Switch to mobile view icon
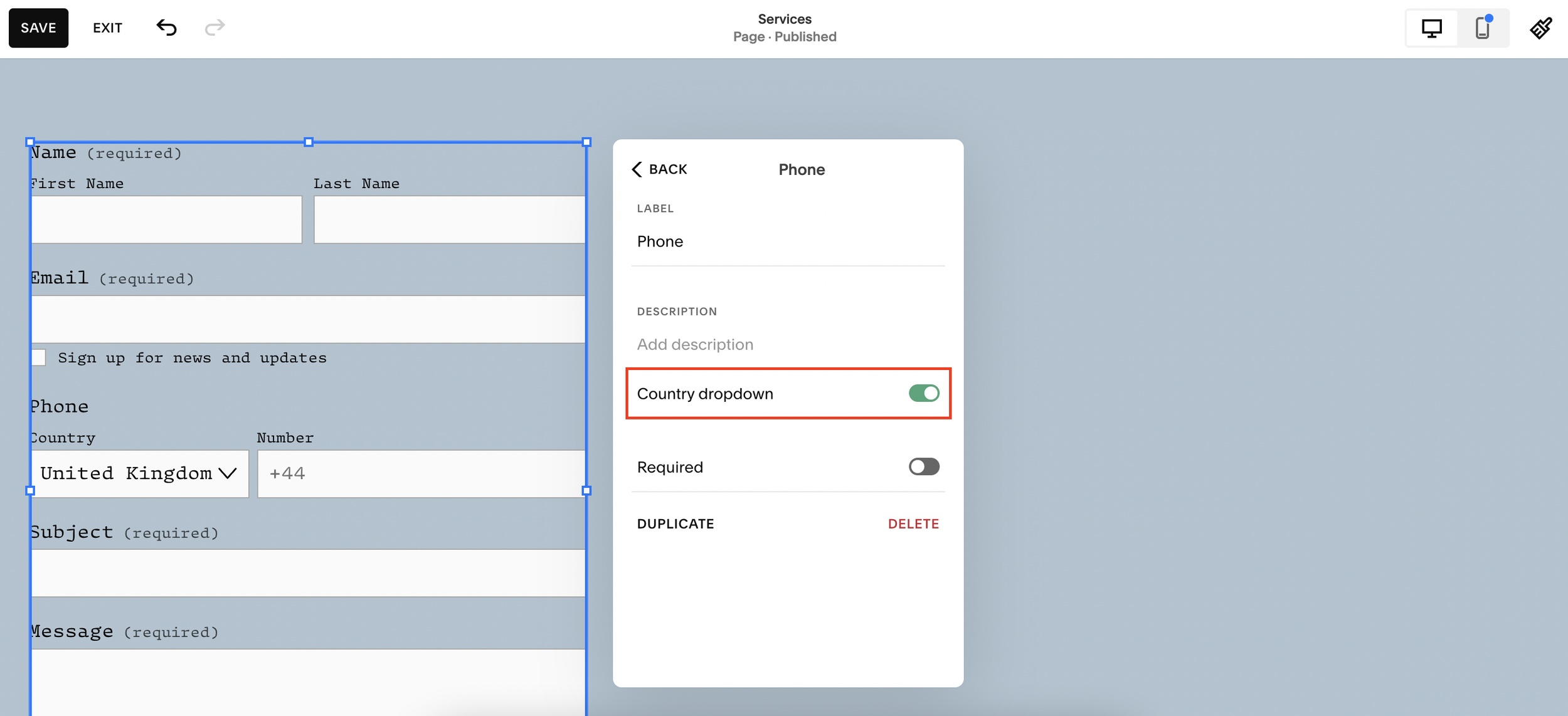 [x=1482, y=28]
